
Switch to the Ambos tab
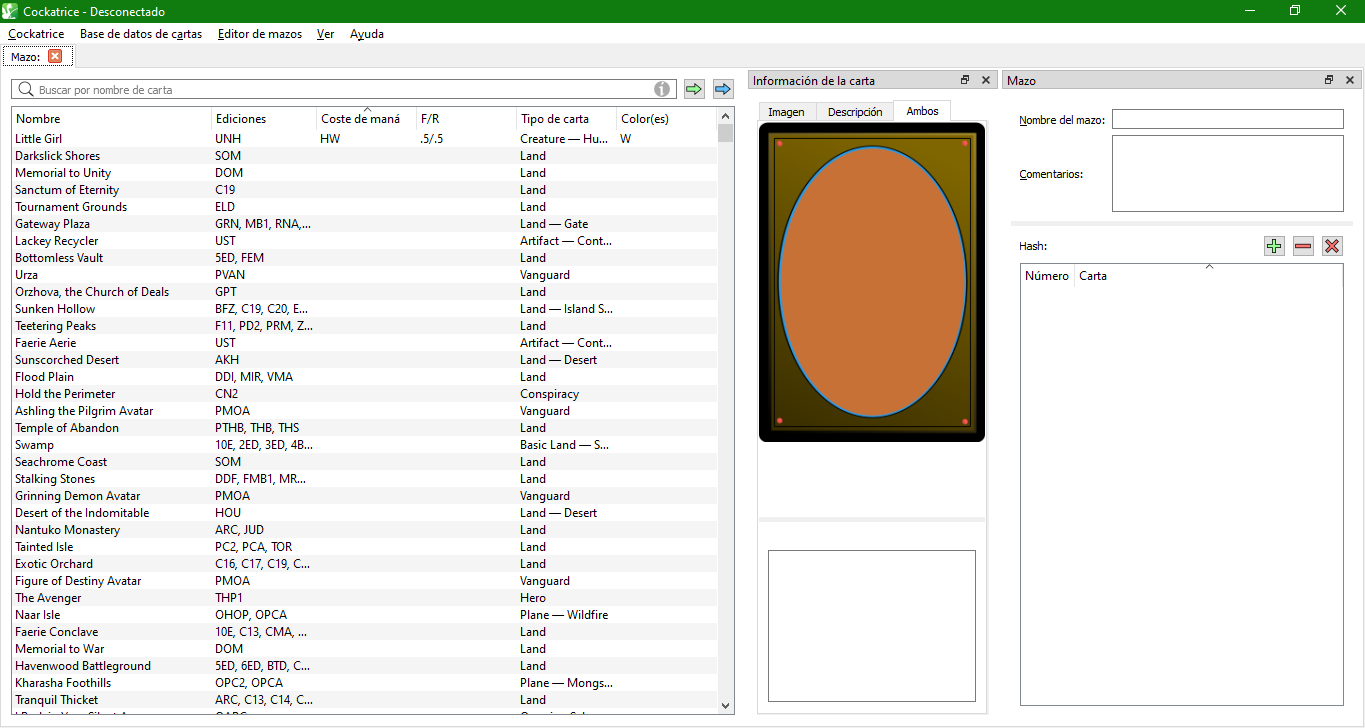tap(922, 111)
